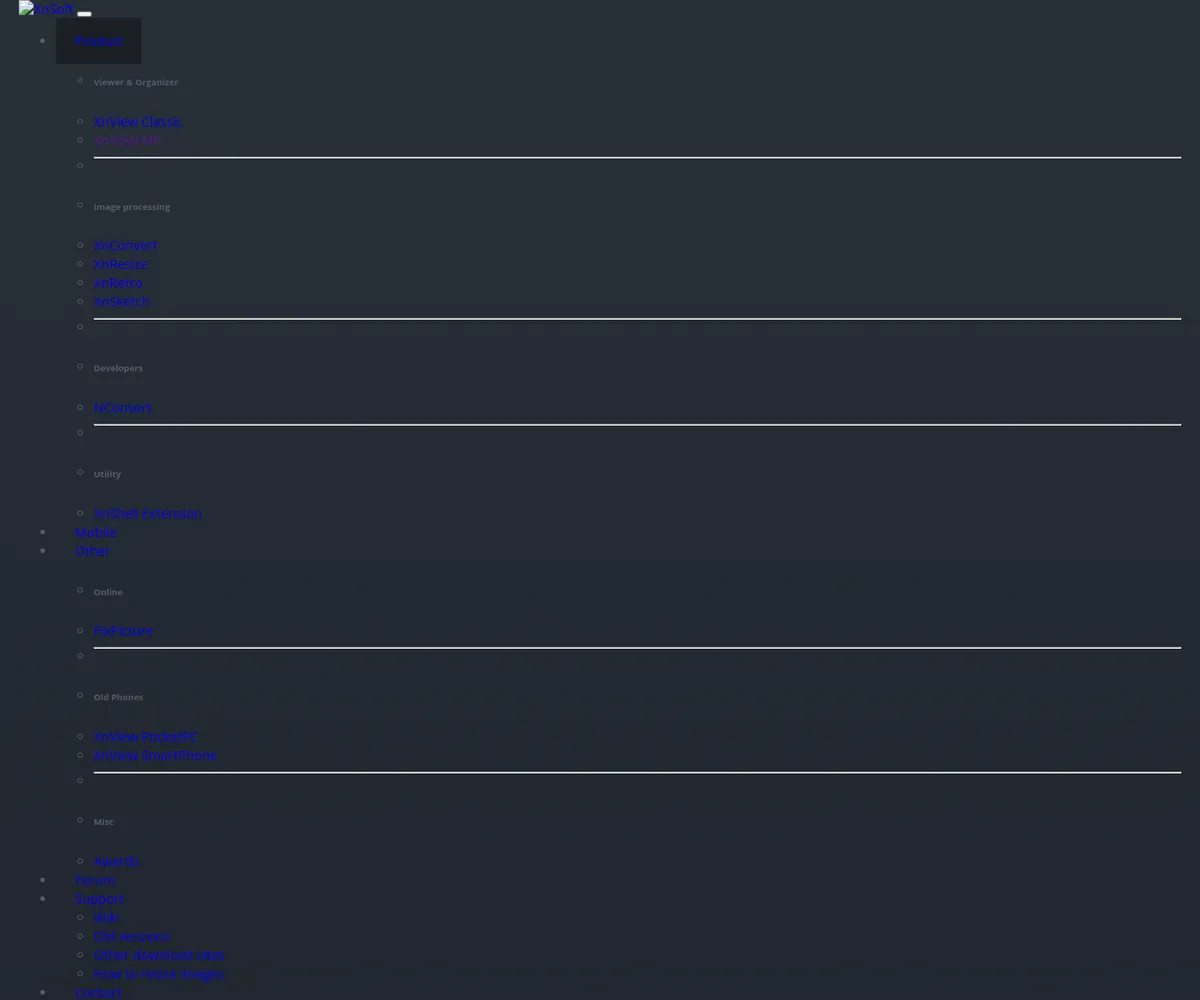Image resolution: width=1200 pixels, height=1000 pixels.
Task: Open FixPicture under Online
Action: click(x=123, y=630)
